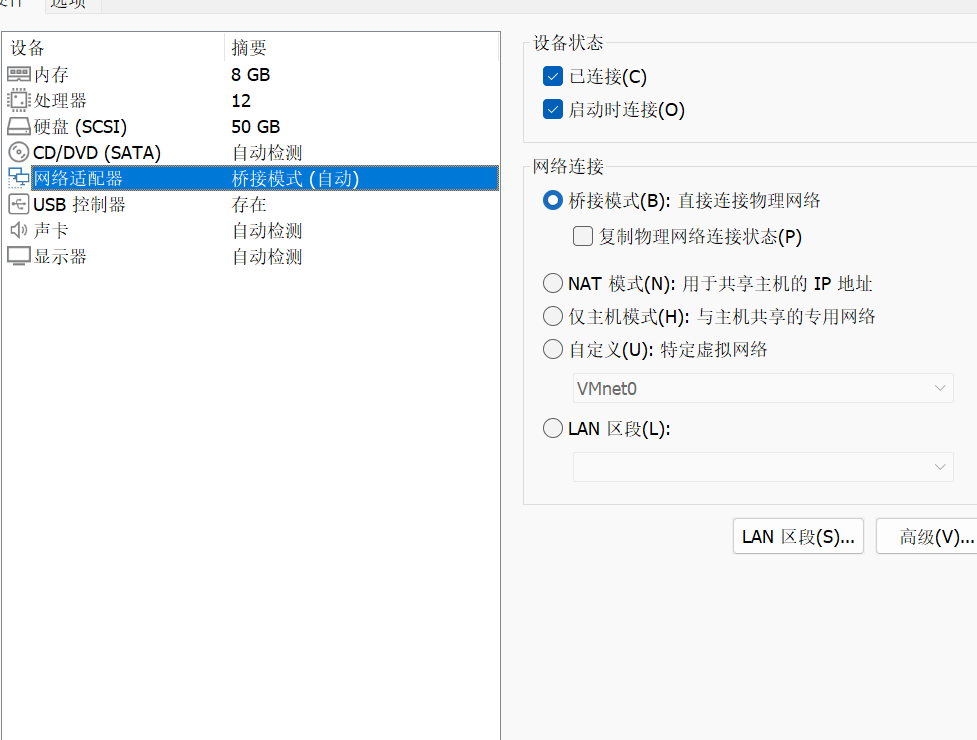977x740 pixels.
Task: Open the empty LAN segment dropdown
Action: pos(763,467)
